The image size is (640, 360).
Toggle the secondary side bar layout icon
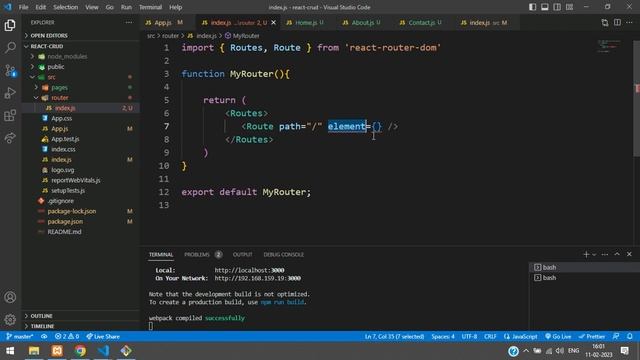(557, 7)
